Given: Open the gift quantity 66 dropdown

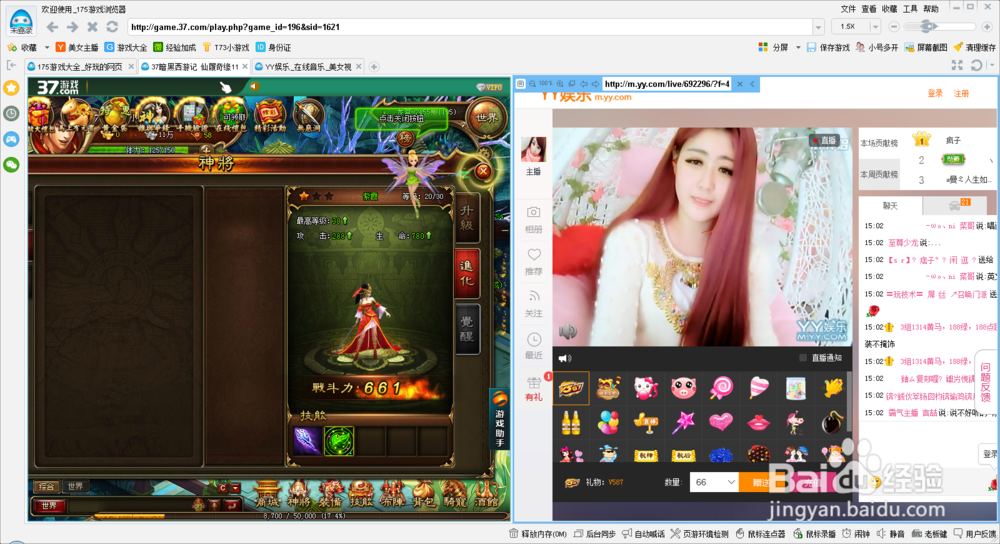Looking at the screenshot, I should (714, 482).
